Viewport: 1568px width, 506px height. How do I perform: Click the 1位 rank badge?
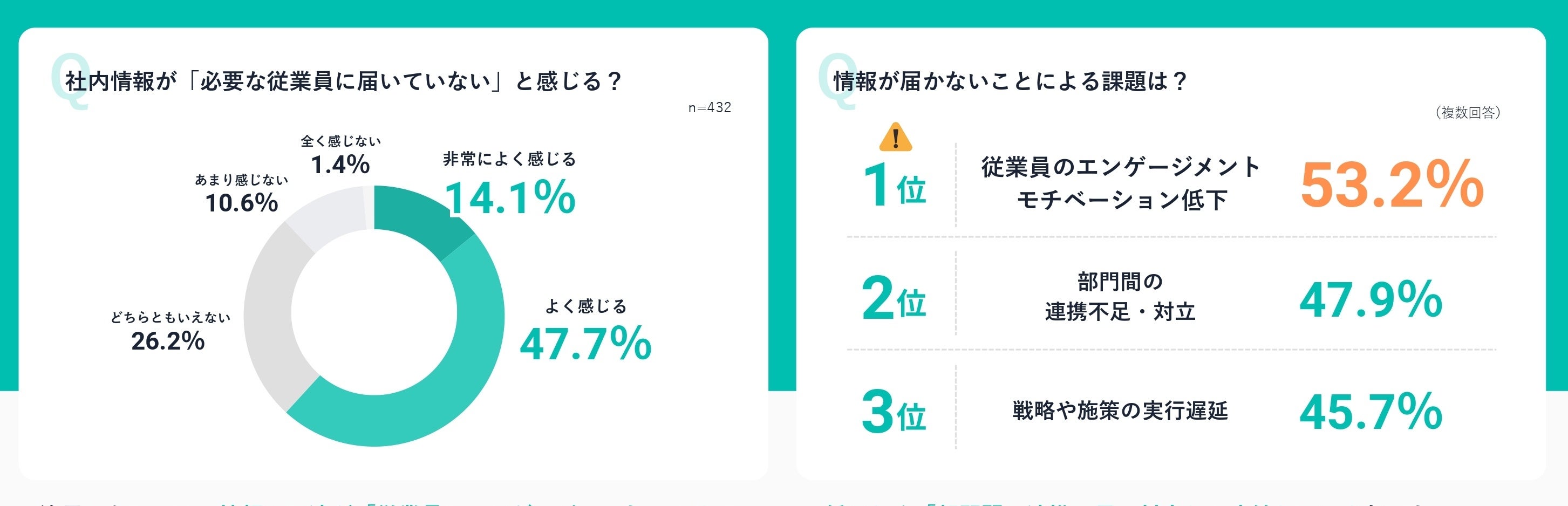(x=894, y=186)
